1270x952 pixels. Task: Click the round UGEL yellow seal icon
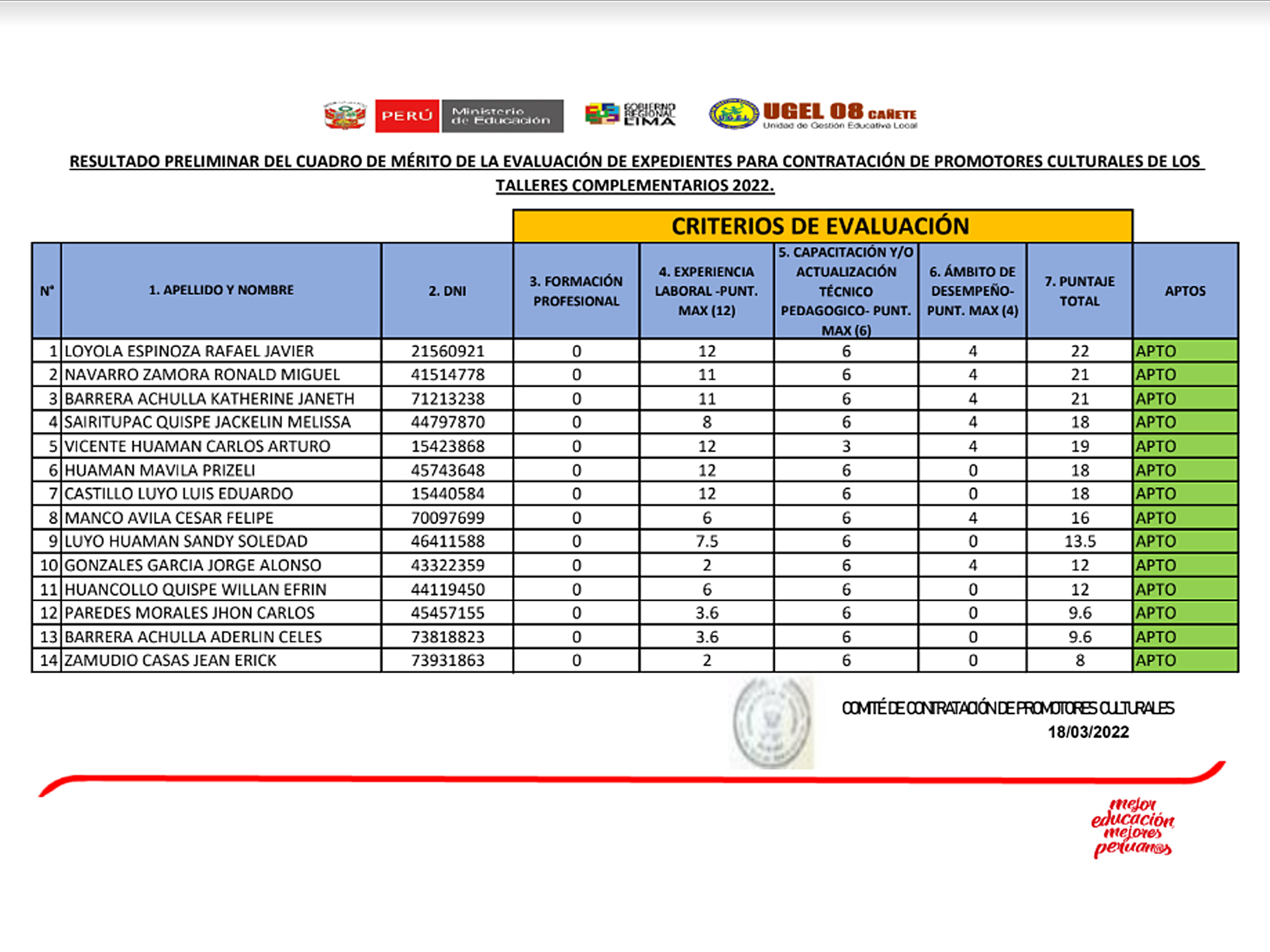[734, 114]
